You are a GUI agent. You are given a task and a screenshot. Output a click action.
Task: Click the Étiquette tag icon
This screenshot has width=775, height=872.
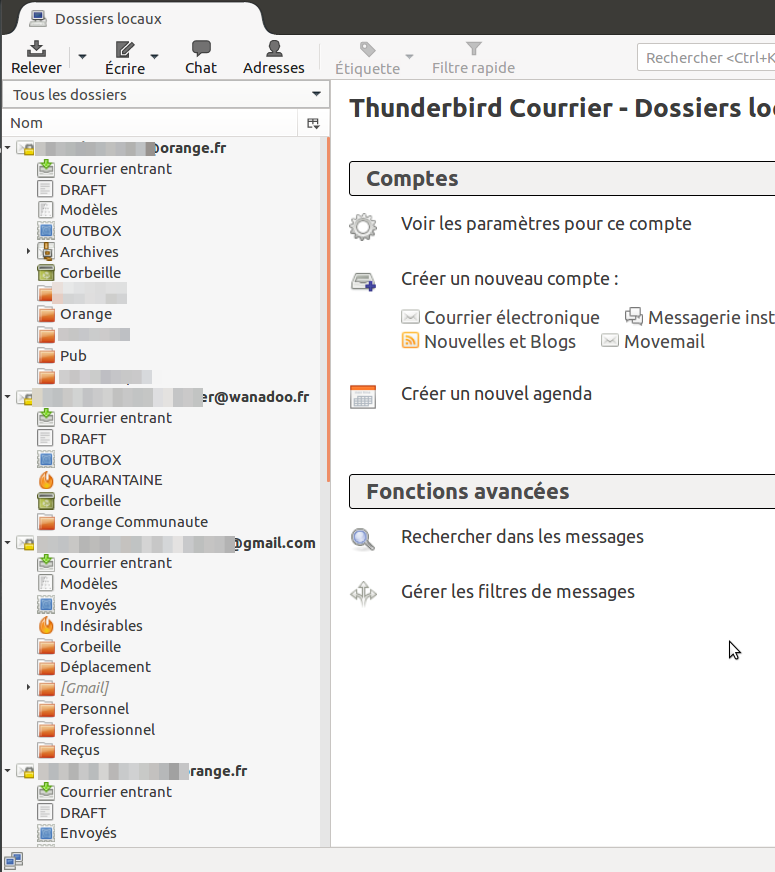pos(367,49)
